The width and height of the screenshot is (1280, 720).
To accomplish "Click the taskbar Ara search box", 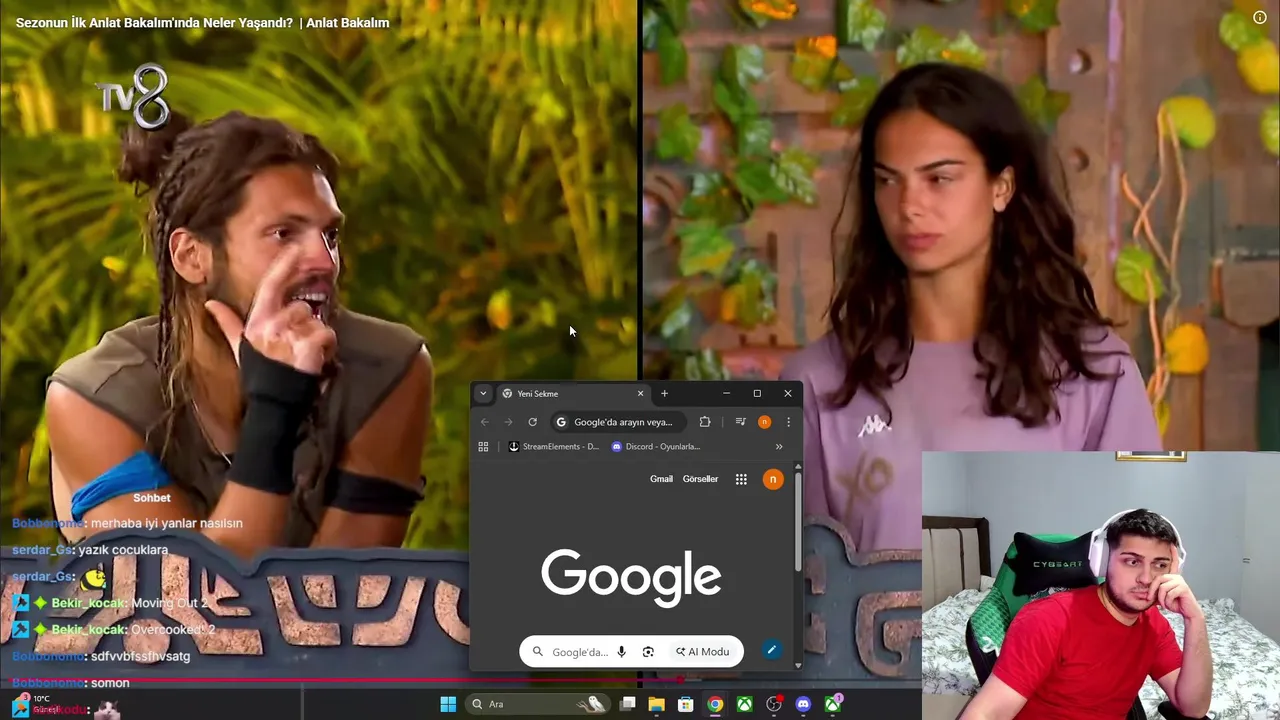I will [x=538, y=704].
